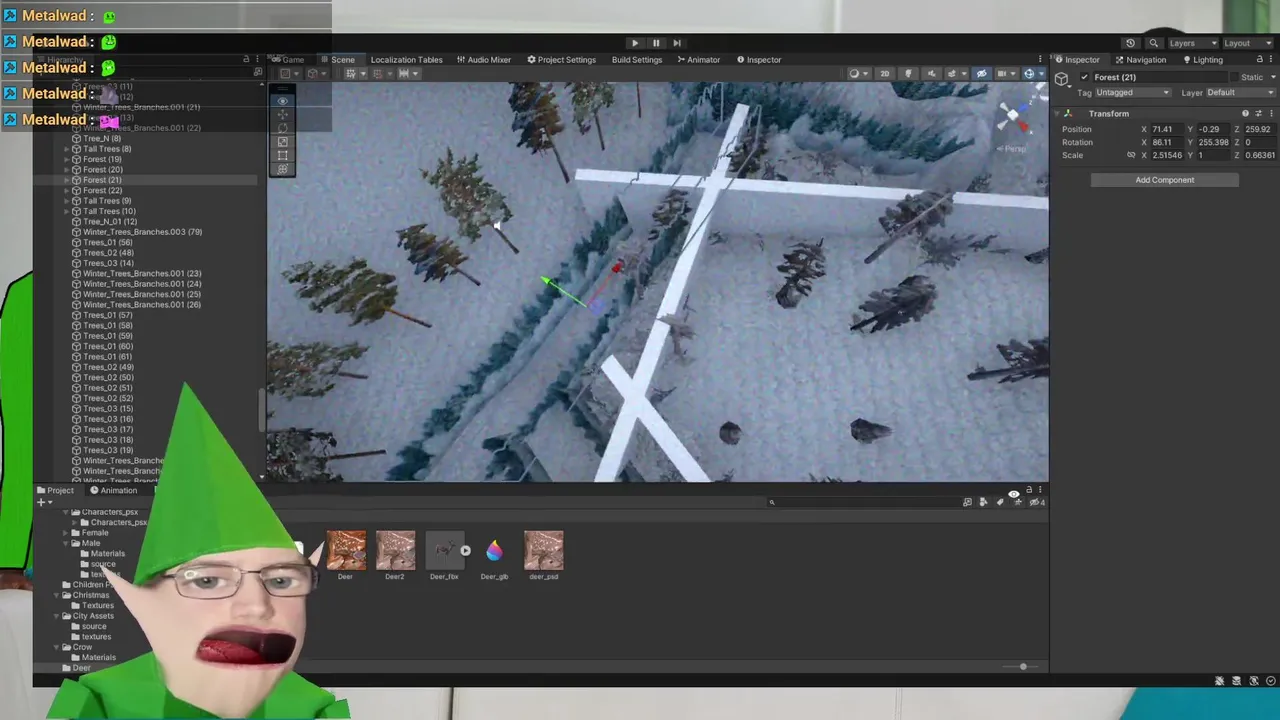The image size is (1280, 720).
Task: Select the View (eye) tool in the scene
Action: click(x=283, y=100)
